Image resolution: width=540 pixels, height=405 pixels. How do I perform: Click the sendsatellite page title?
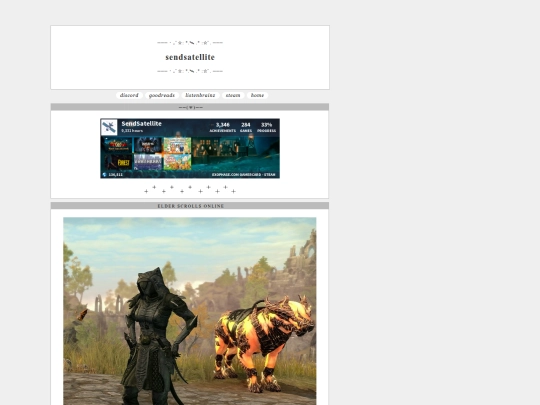click(x=190, y=57)
